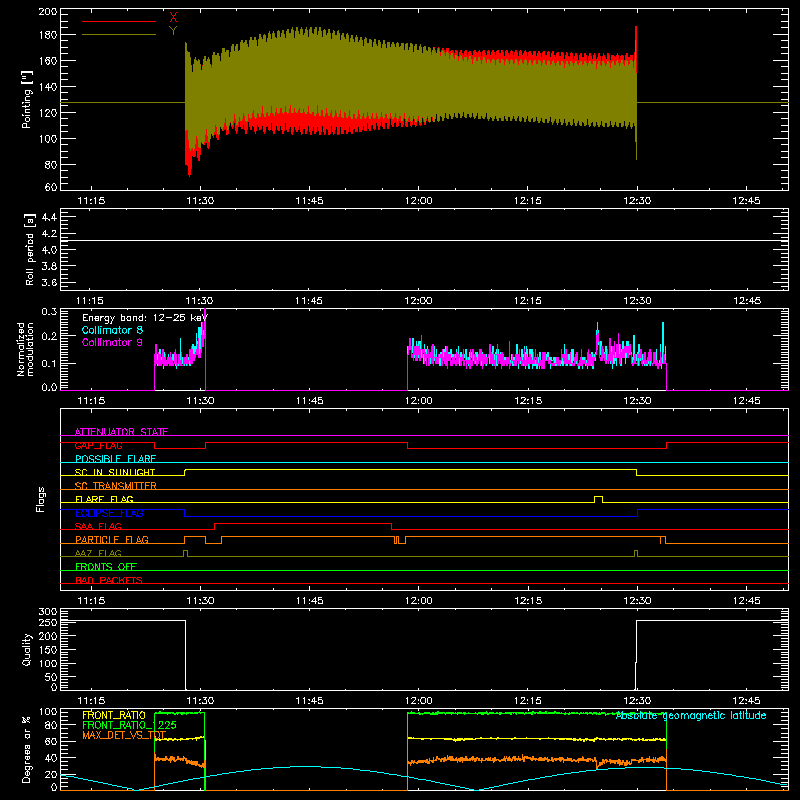Click the olive Y legend line
Viewport: 800px width, 800px height.
119,34
